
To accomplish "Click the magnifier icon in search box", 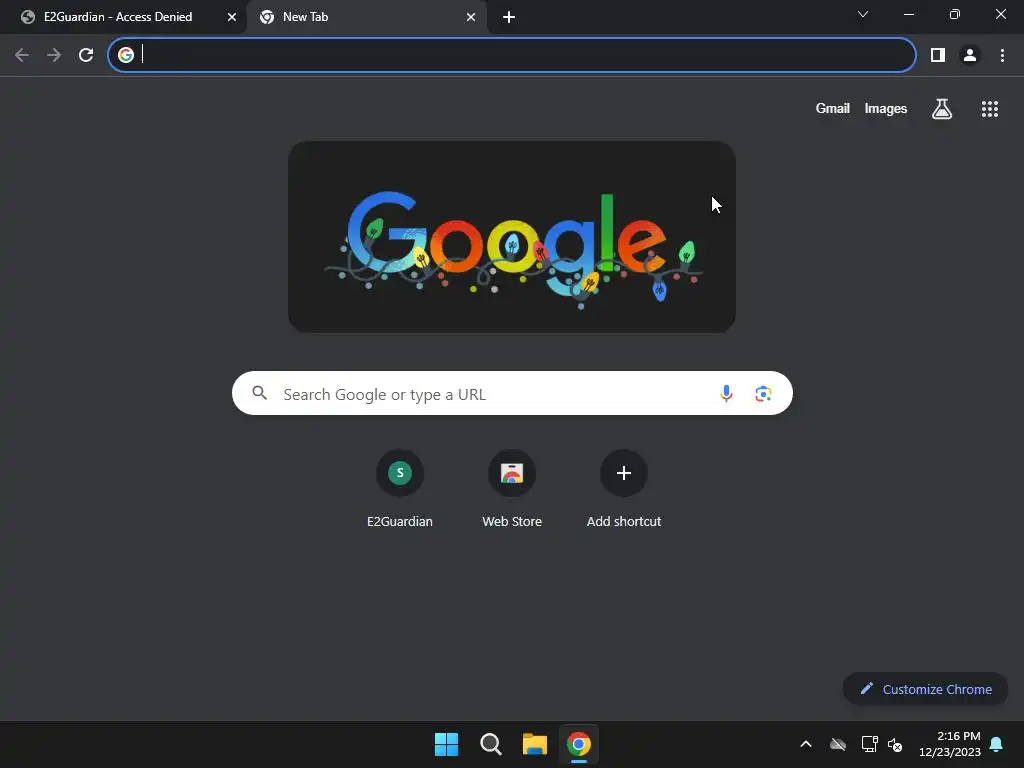I will point(260,393).
